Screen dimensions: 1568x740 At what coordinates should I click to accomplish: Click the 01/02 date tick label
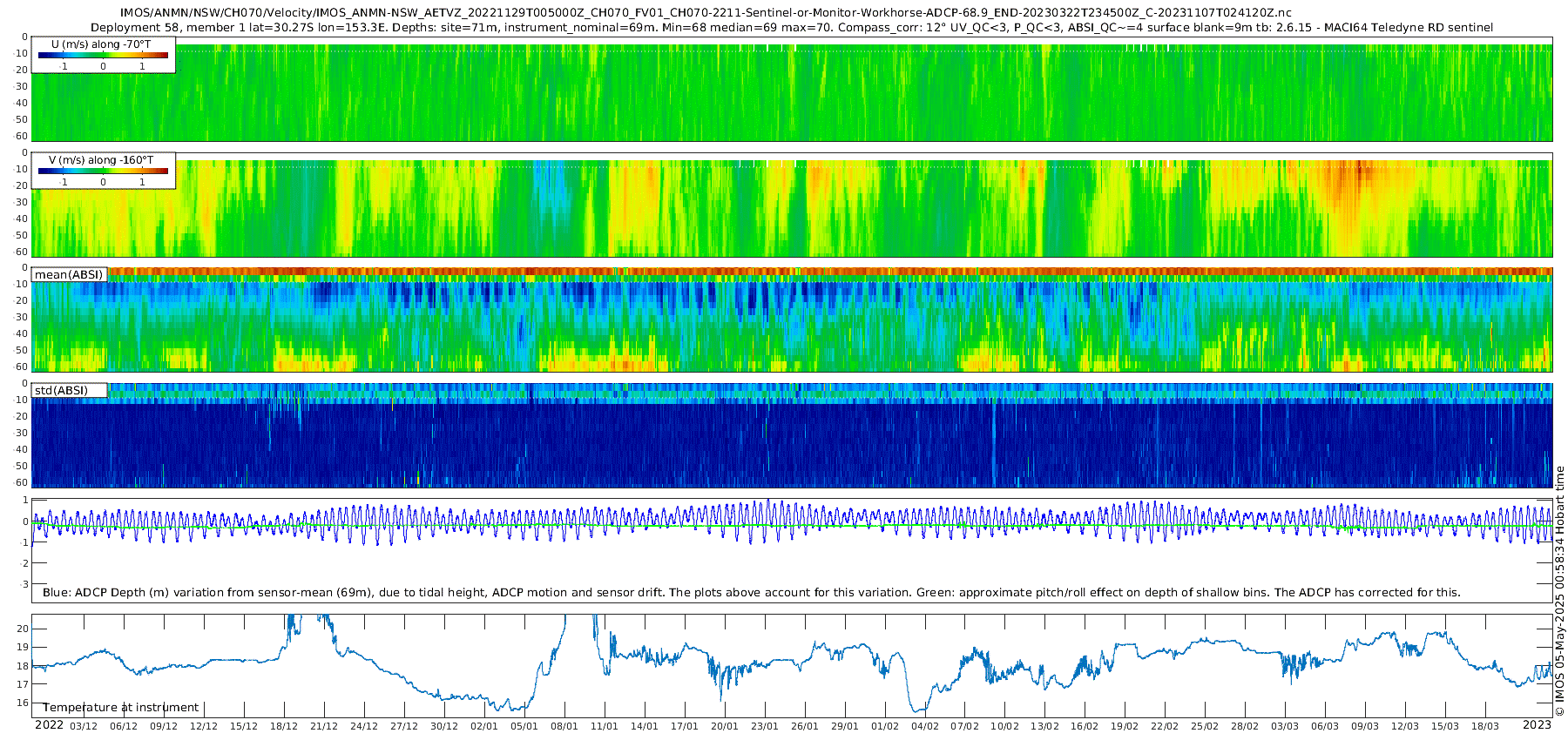click(885, 726)
